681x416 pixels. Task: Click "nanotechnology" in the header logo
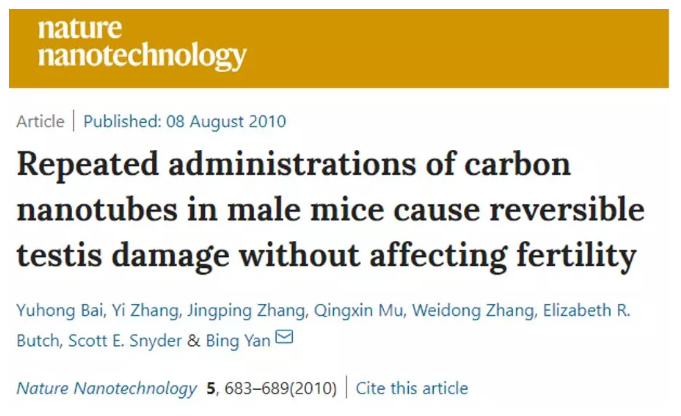point(142,56)
